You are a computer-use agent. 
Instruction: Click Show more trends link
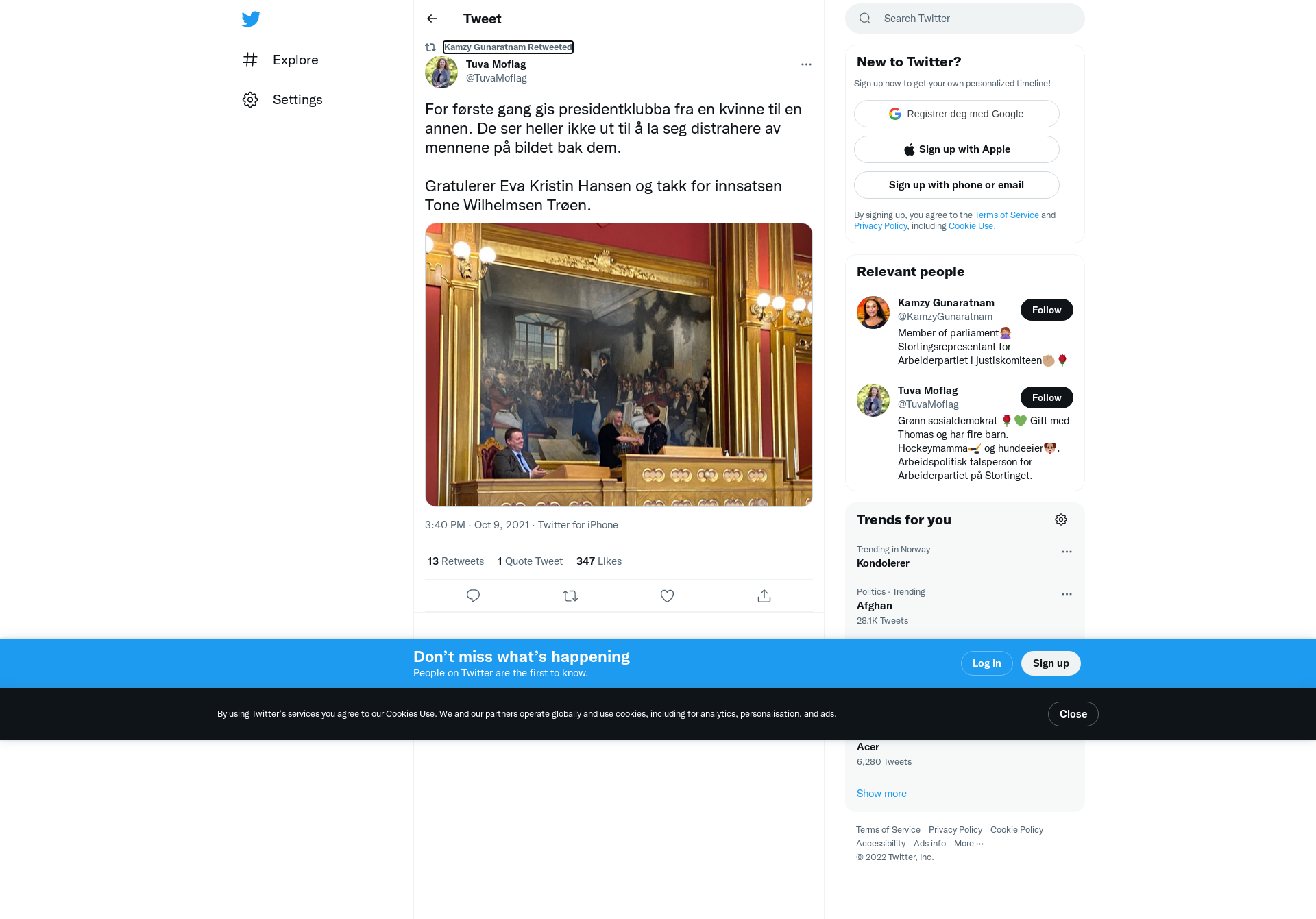(x=881, y=793)
